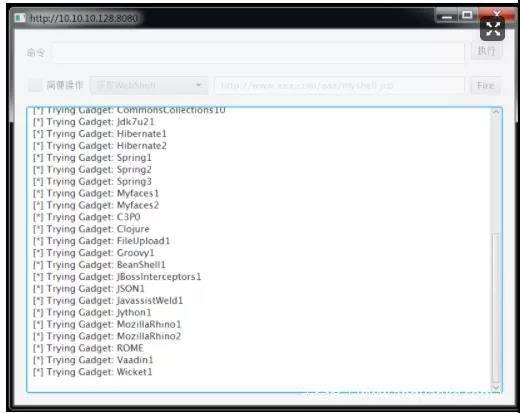Viewport: 520px width, 413px height.
Task: Click the shell URL input field
Action: pyautogui.click(x=340, y=85)
